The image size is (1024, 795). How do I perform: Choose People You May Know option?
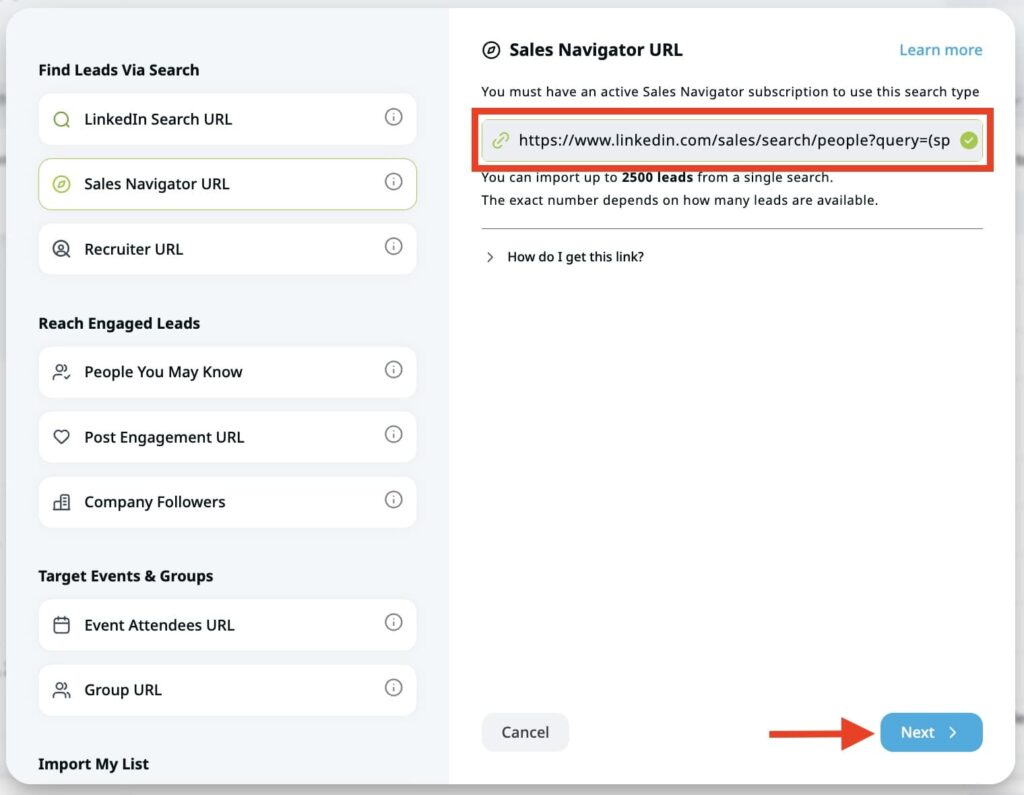coord(227,372)
